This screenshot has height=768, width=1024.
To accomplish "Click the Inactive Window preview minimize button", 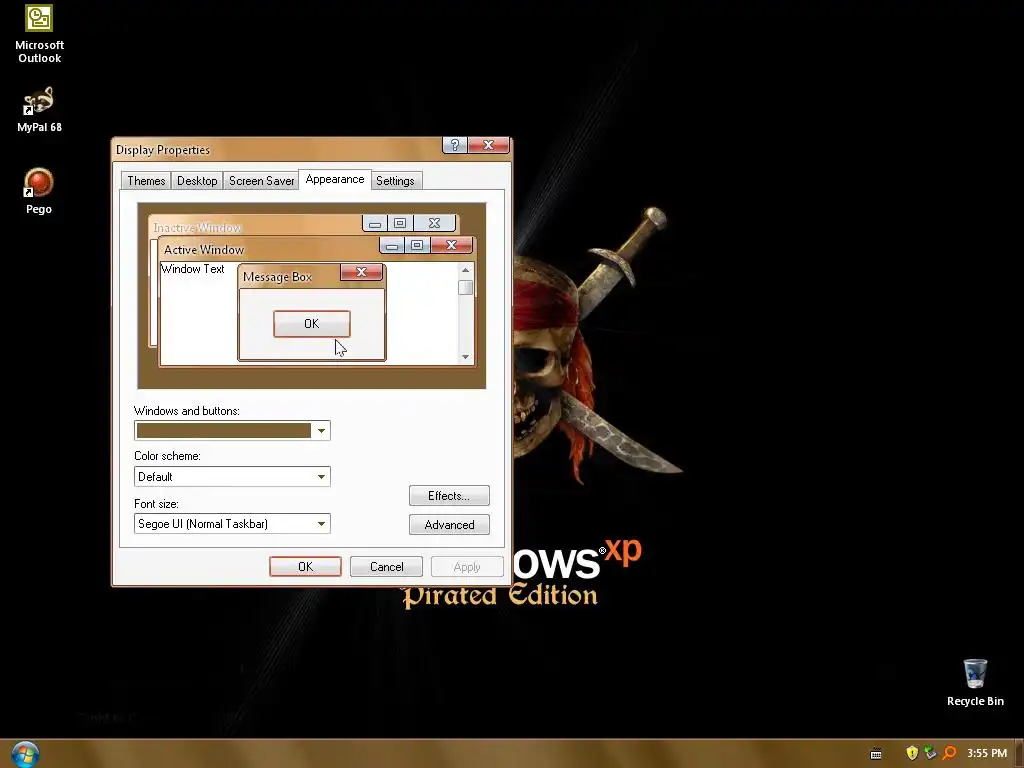I will (375, 223).
